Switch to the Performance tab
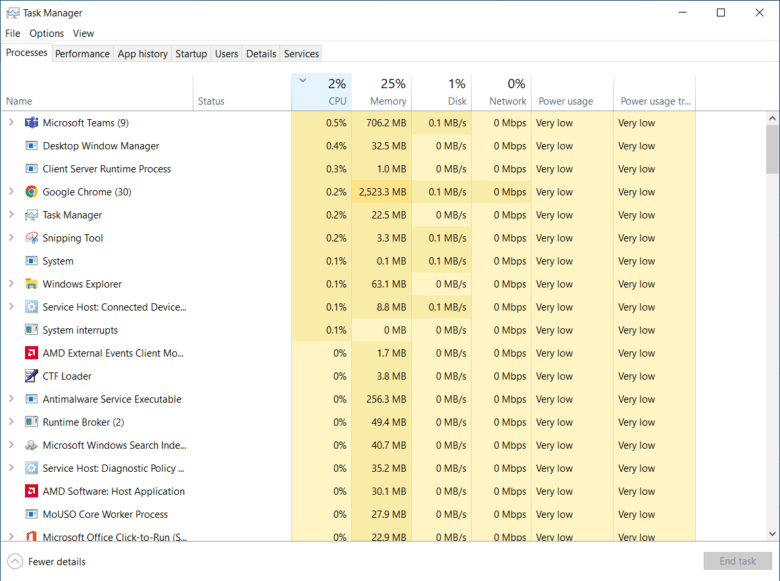Viewport: 780px width, 581px height. coord(82,54)
